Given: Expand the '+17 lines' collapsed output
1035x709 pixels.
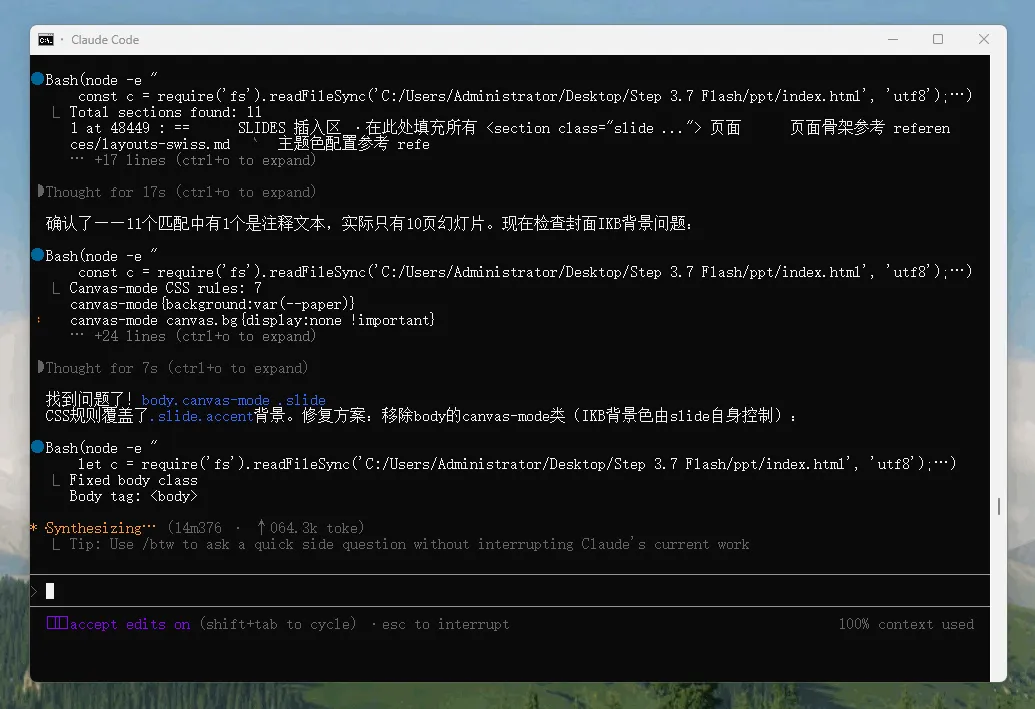Looking at the screenshot, I should tap(193, 160).
